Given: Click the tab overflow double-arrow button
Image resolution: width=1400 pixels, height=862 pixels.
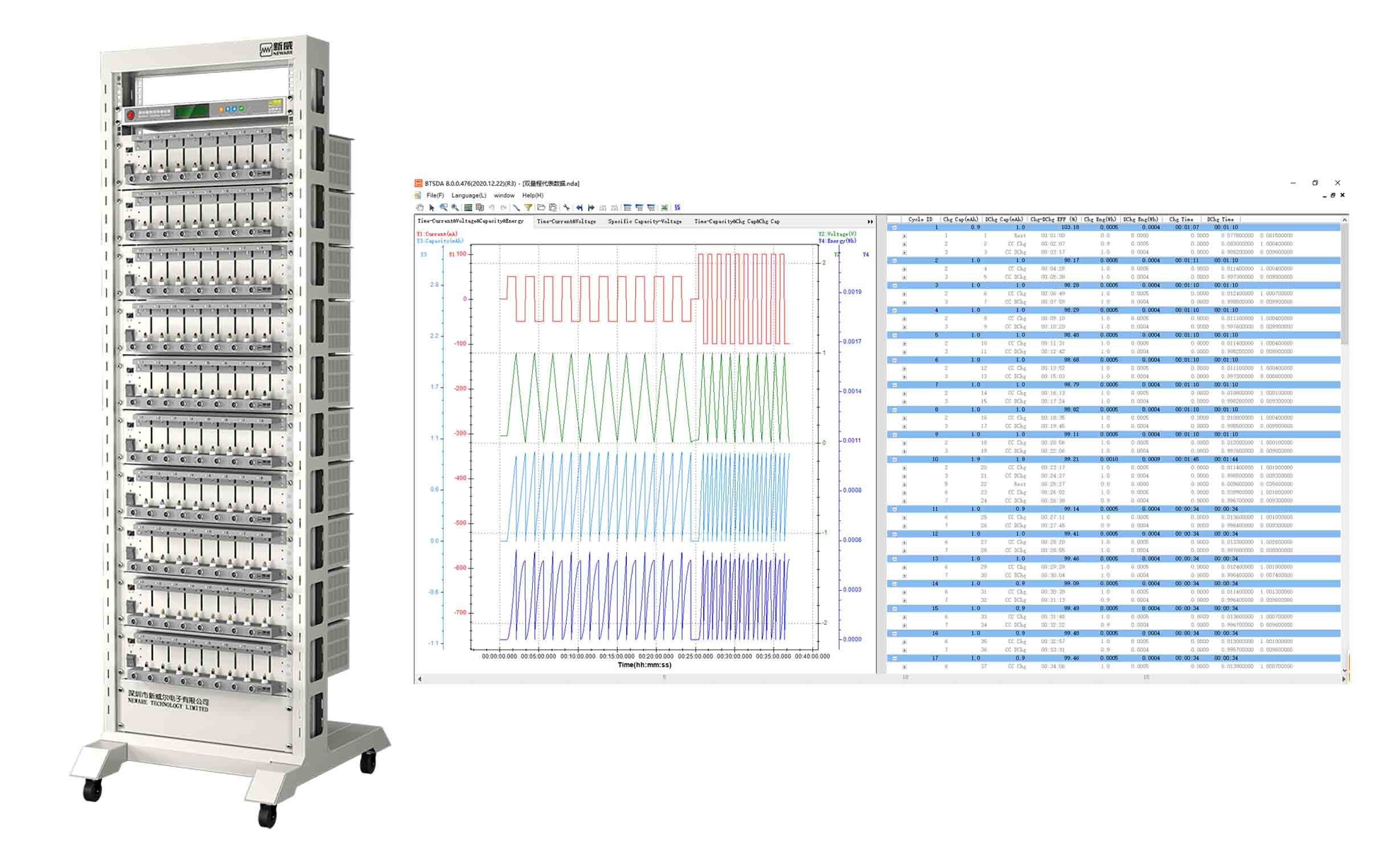Looking at the screenshot, I should tap(870, 222).
